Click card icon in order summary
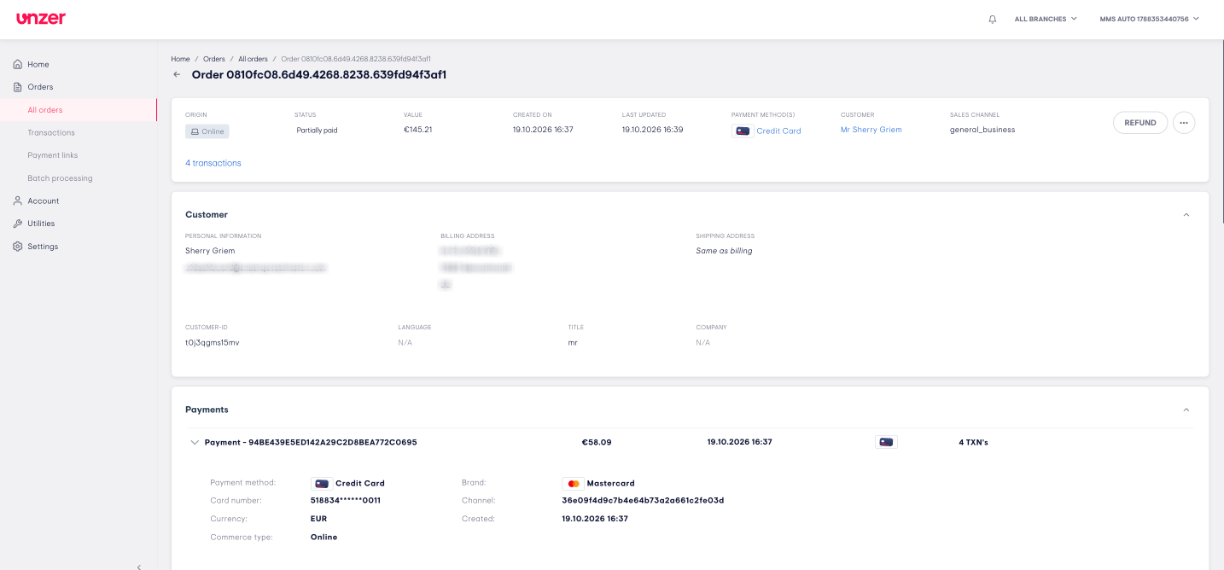The height and width of the screenshot is (570, 1224). pos(742,131)
